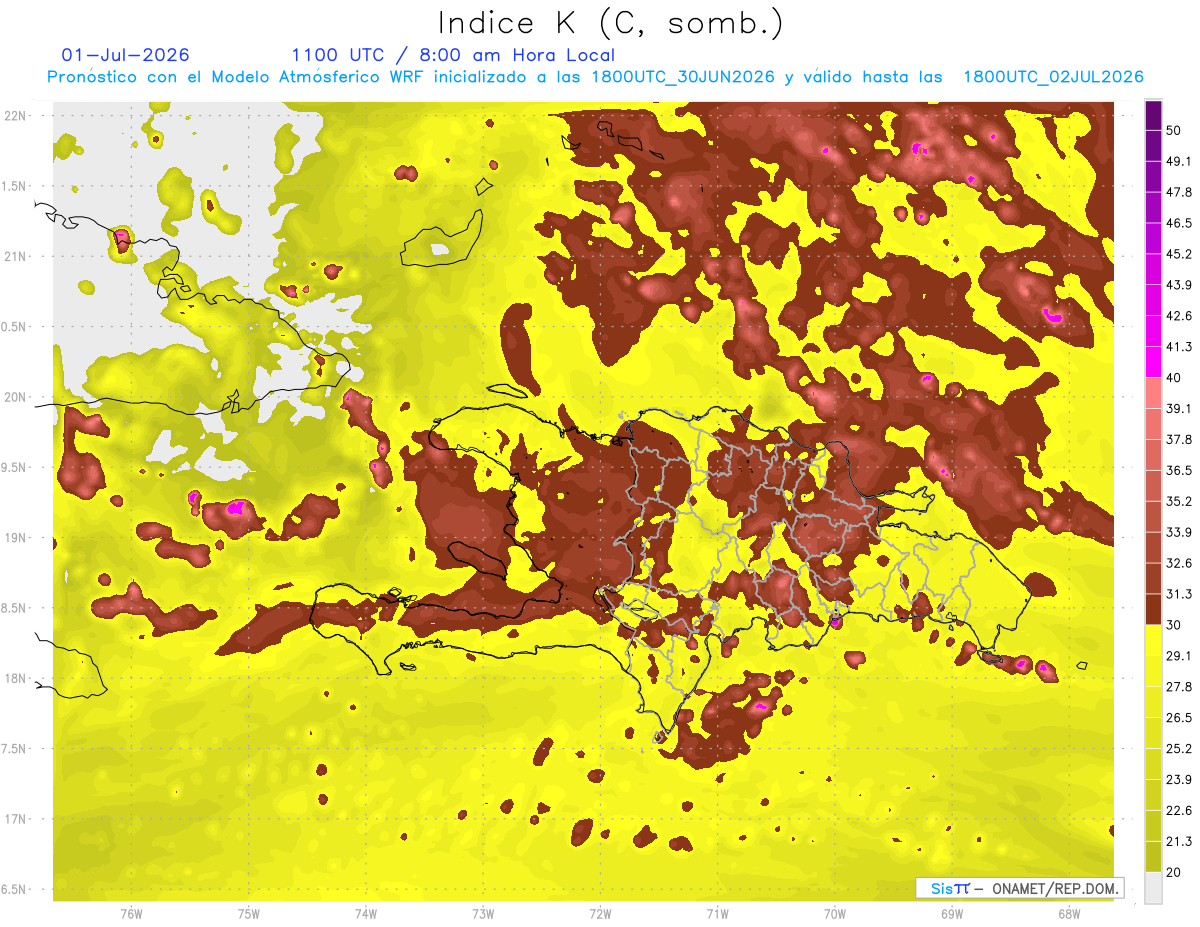Click the "21N" latitude label
This screenshot has height=927, width=1200.
(x=17, y=256)
